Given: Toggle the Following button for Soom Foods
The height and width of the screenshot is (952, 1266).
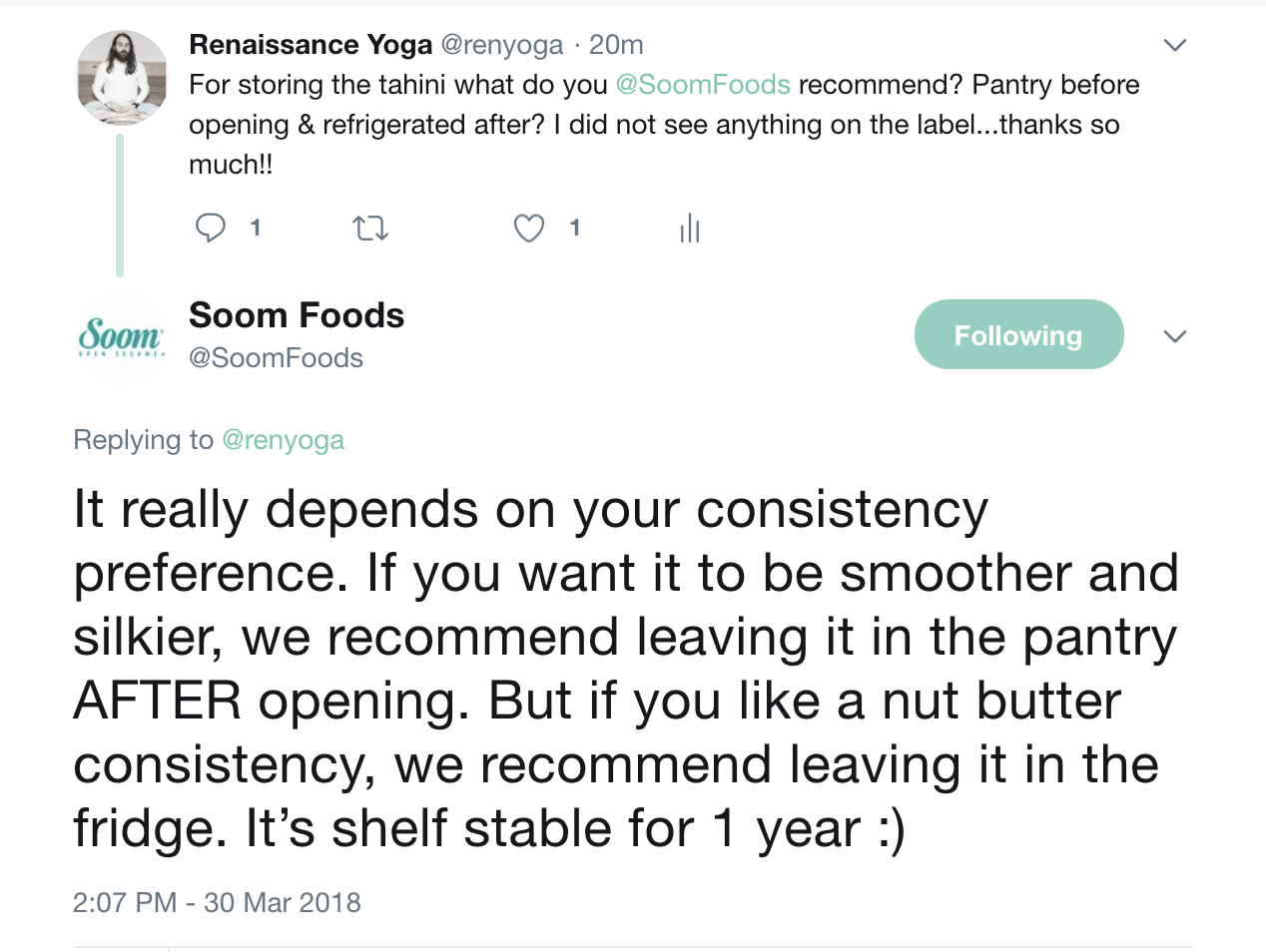Looking at the screenshot, I should [x=1018, y=335].
